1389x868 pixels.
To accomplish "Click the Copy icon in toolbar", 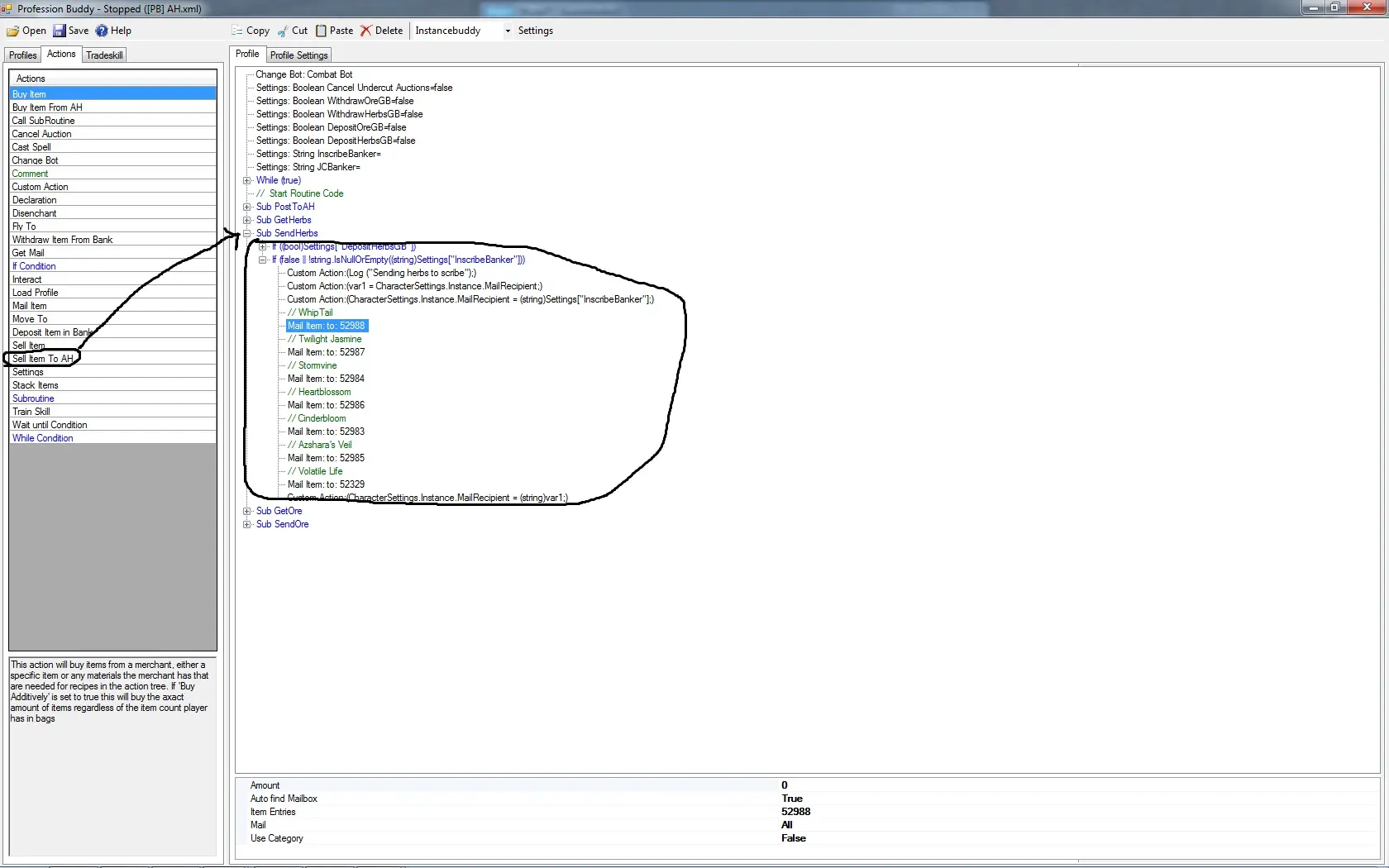I will 237,31.
